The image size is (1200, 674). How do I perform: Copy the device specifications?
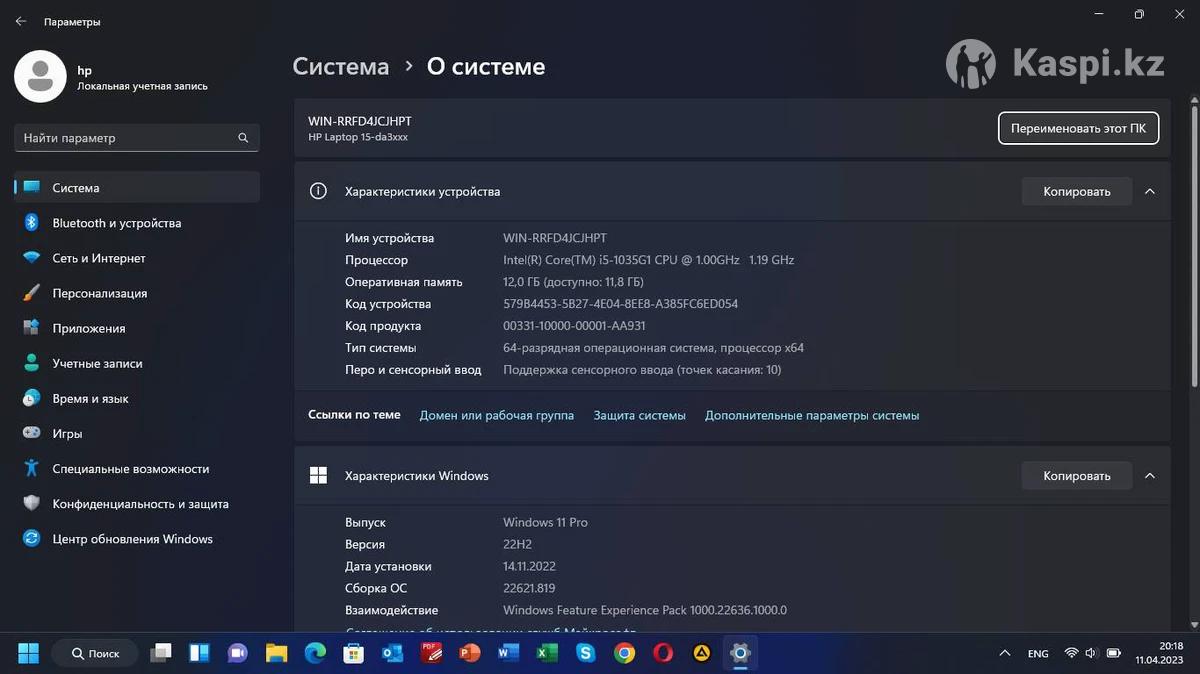(x=1077, y=191)
